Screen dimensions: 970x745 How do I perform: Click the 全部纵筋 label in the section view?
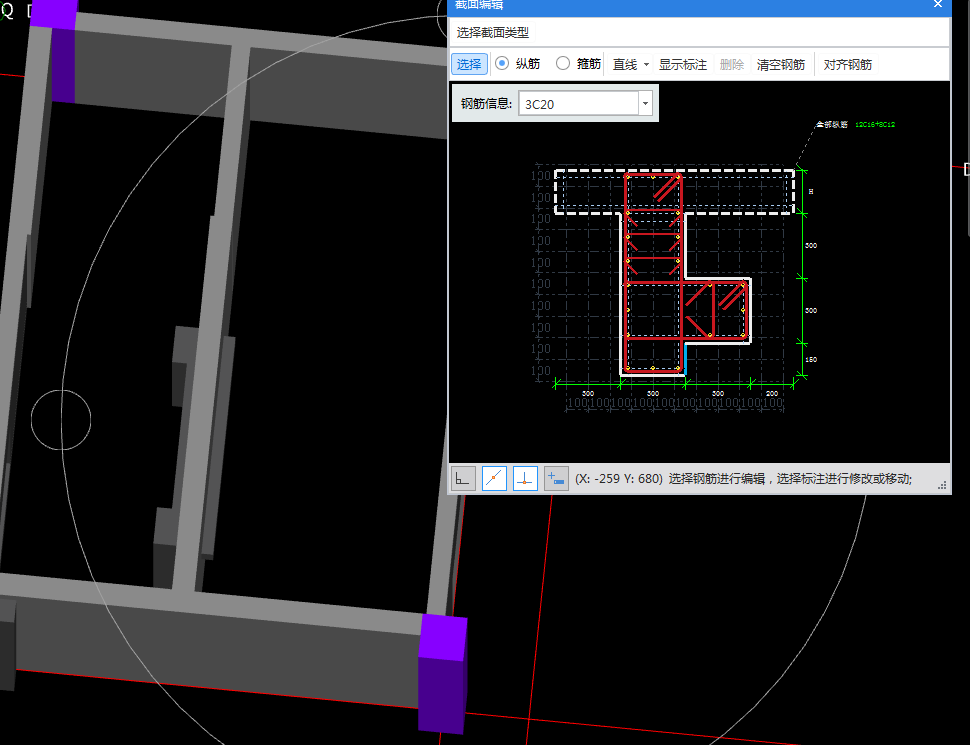pos(832,124)
